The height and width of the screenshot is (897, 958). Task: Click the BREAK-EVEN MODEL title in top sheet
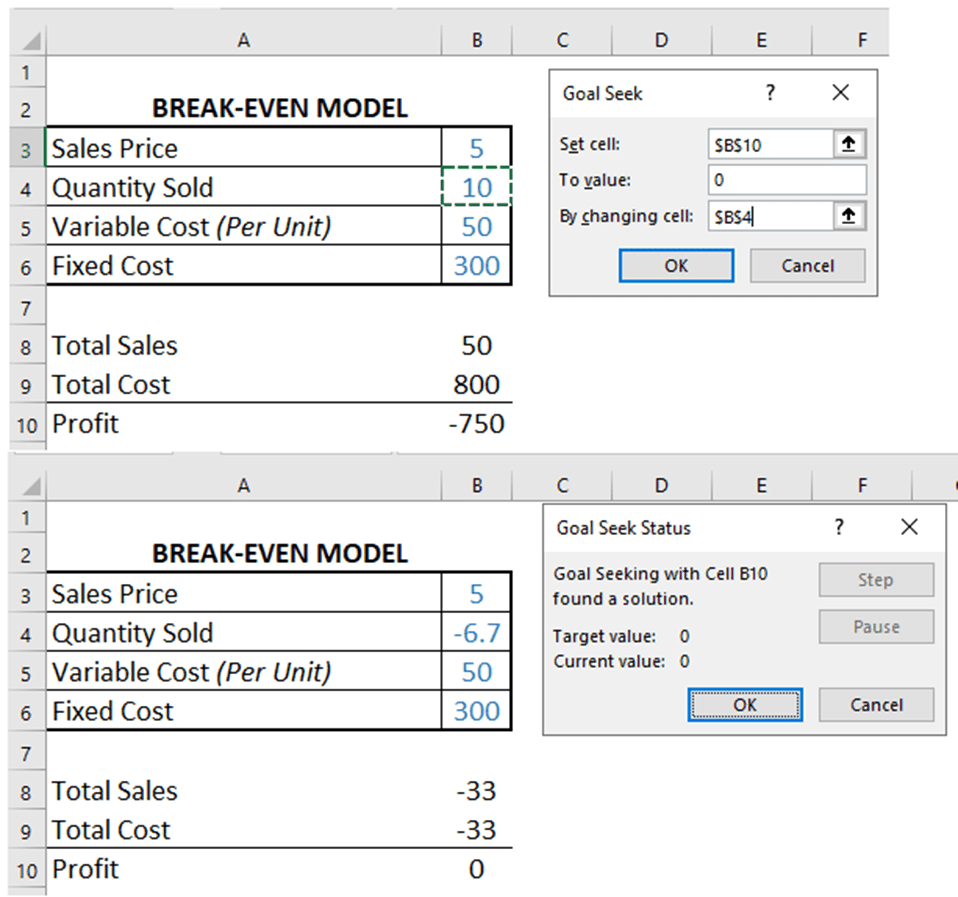(x=280, y=108)
